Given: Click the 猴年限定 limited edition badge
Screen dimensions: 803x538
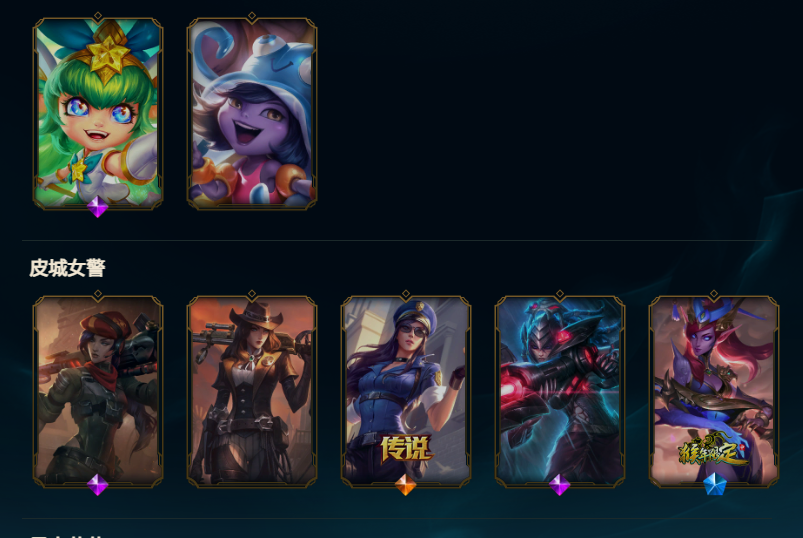Looking at the screenshot, I should pyautogui.click(x=713, y=449).
